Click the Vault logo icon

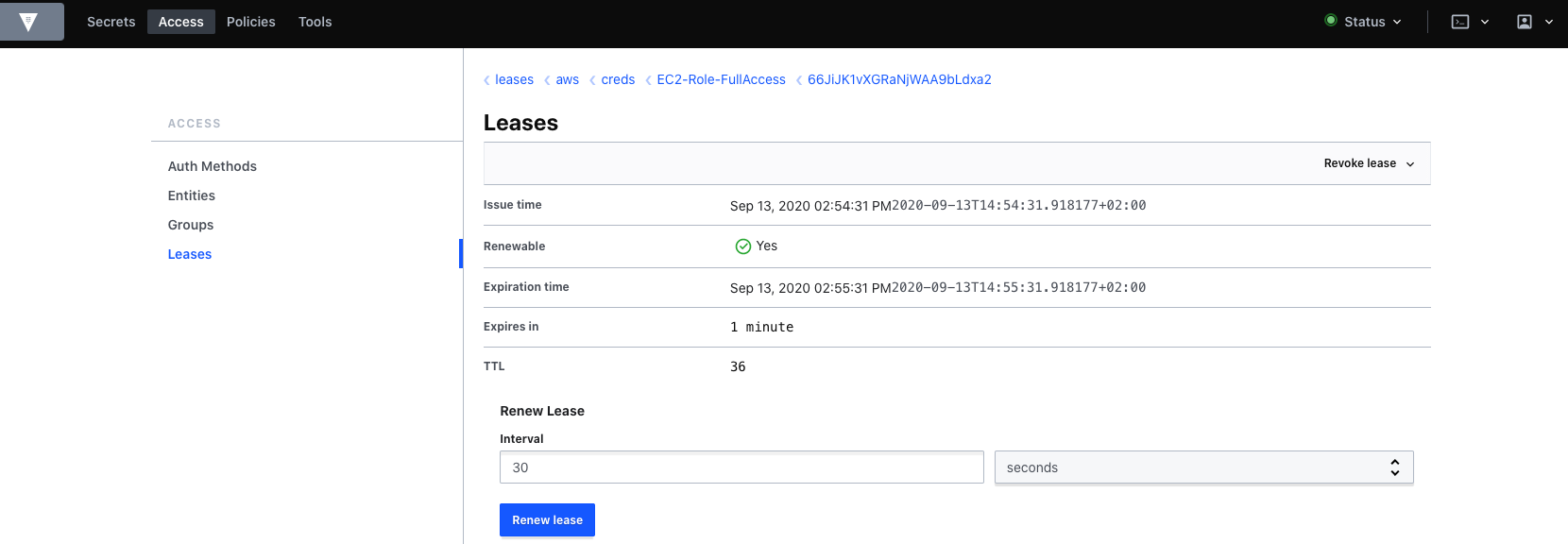pos(28,22)
